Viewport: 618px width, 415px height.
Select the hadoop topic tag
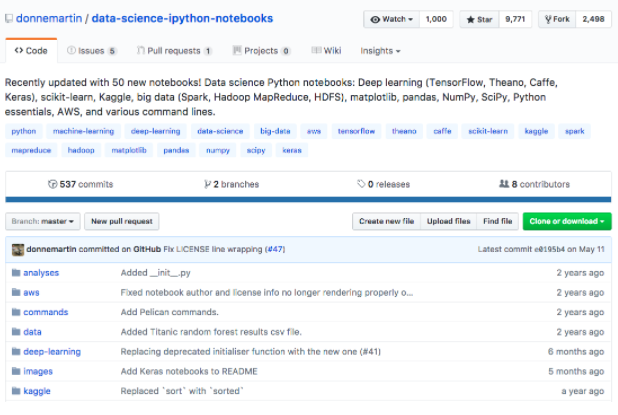tap(81, 150)
